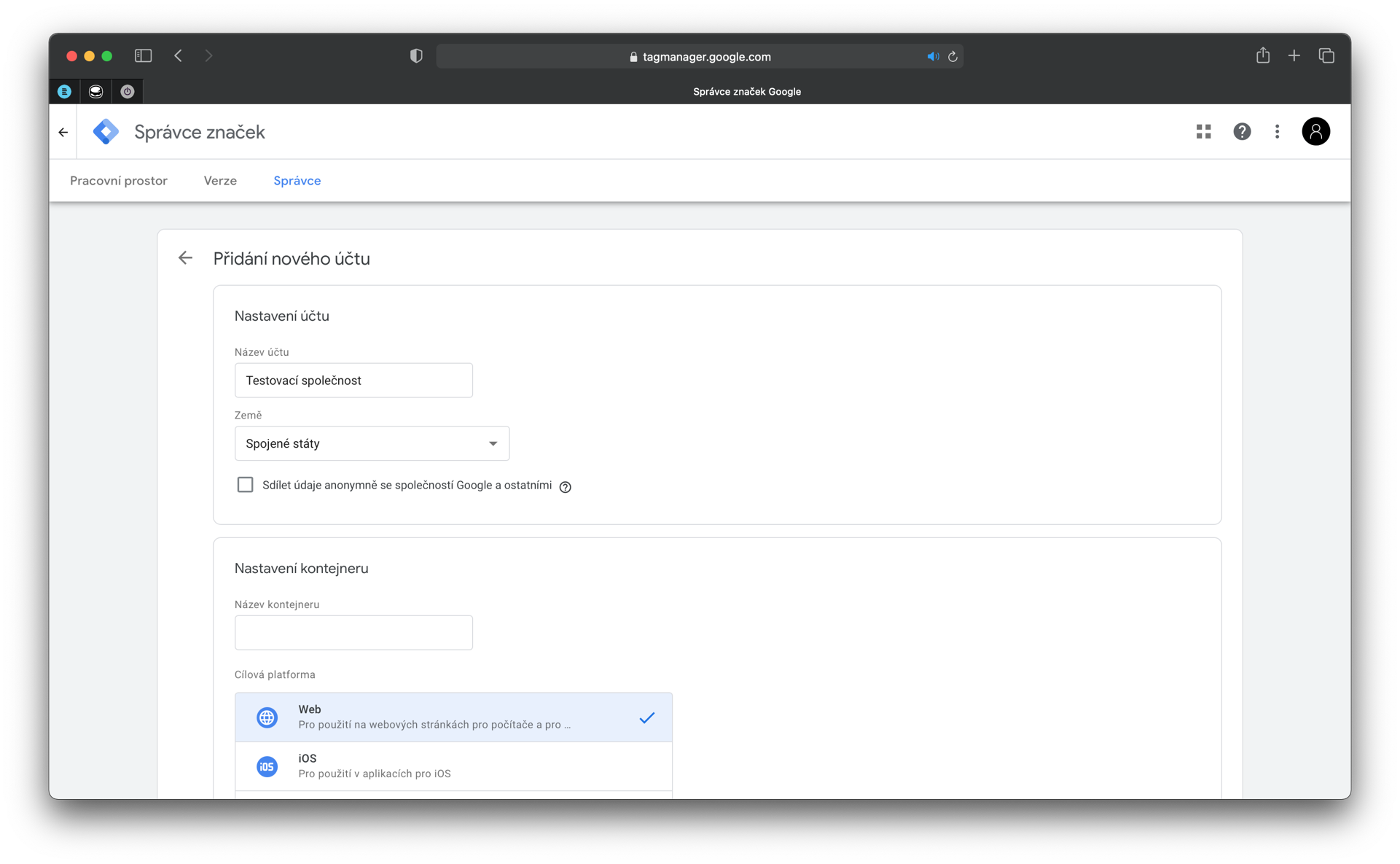This screenshot has height=864, width=1400.
Task: Open the user account avatar
Action: (x=1315, y=131)
